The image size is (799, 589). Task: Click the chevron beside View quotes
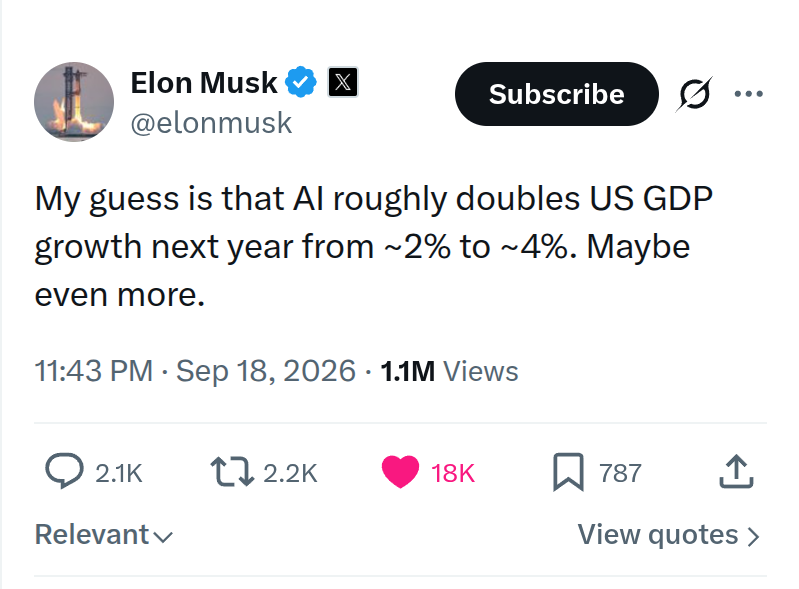tap(754, 537)
